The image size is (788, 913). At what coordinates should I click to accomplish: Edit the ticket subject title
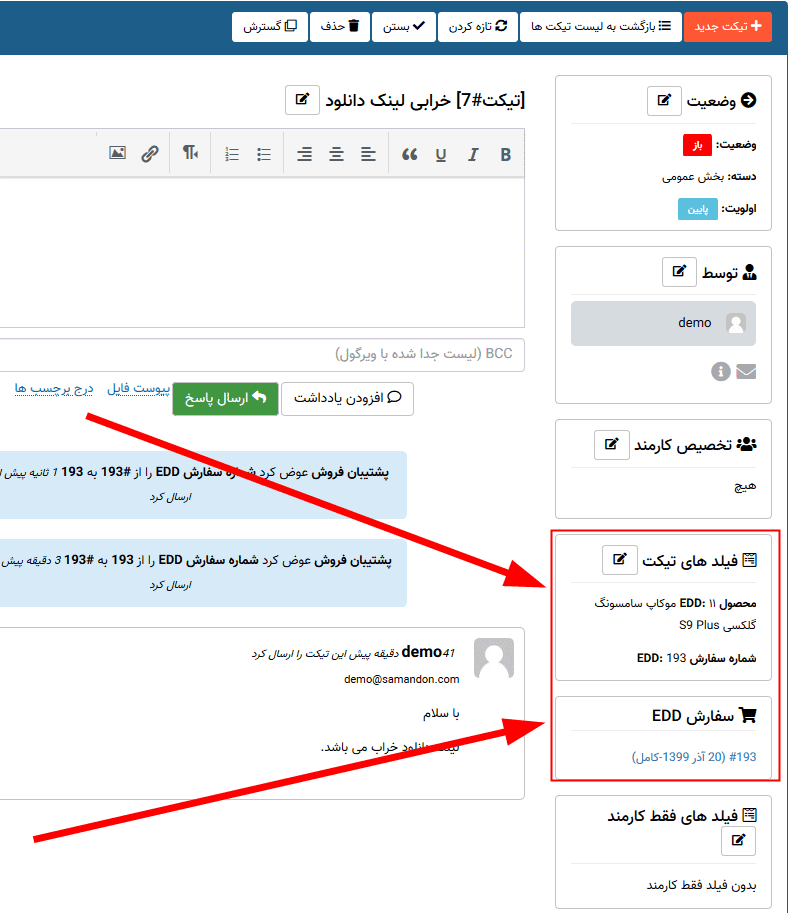click(x=302, y=100)
